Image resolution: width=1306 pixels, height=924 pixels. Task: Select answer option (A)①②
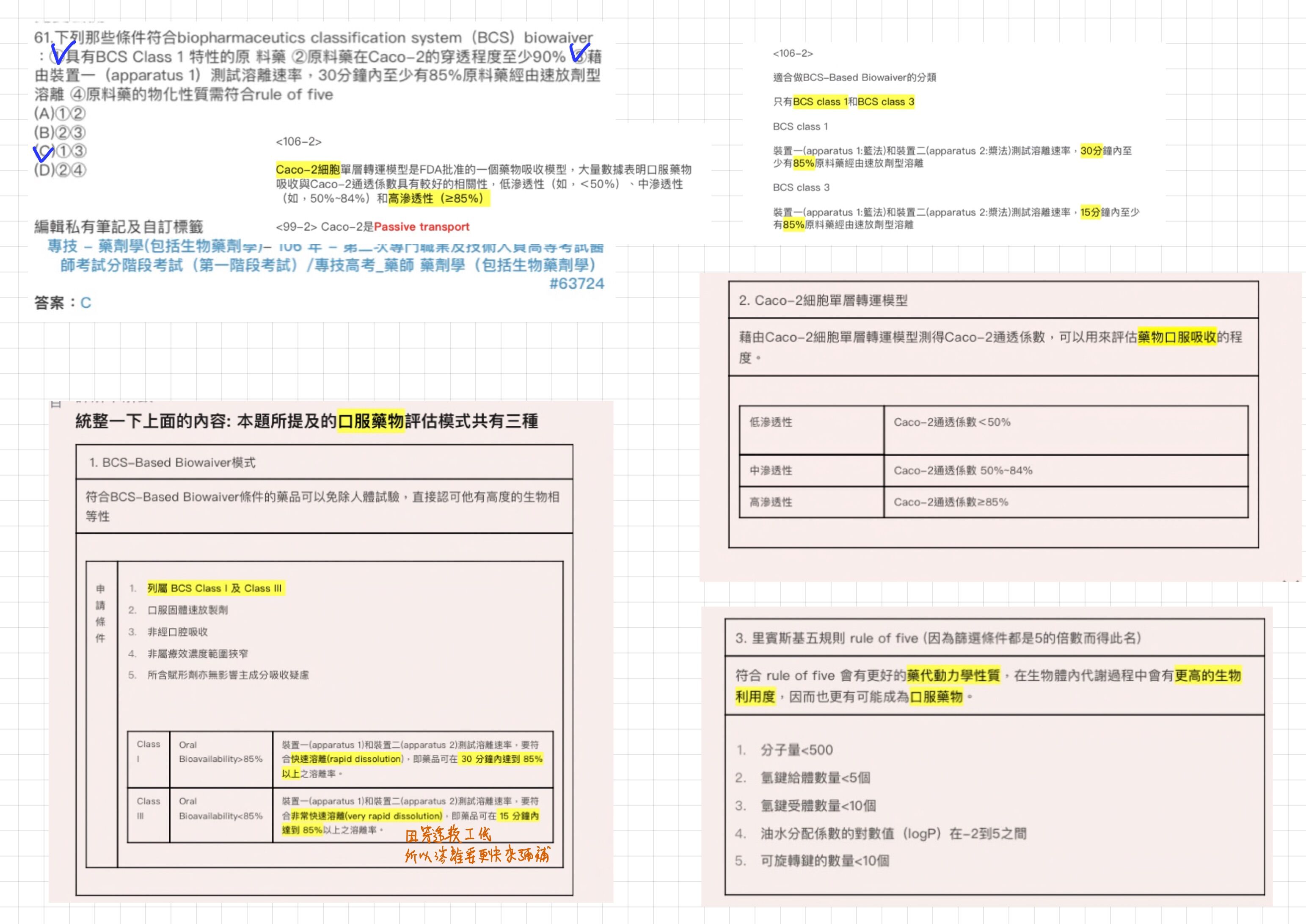coord(60,113)
